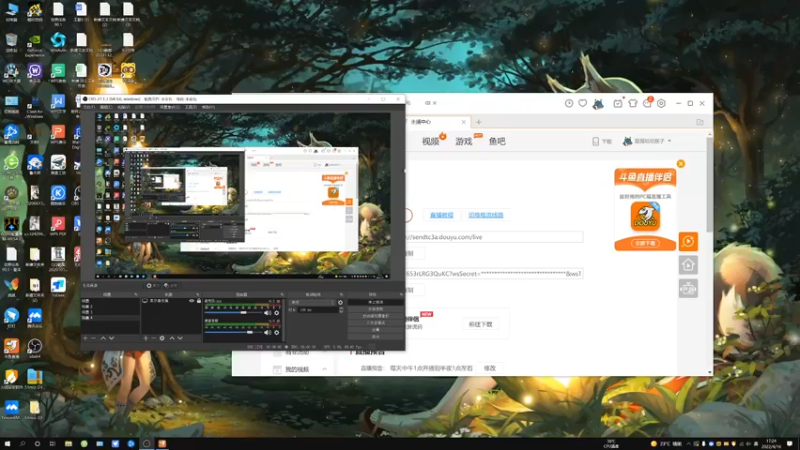
Task: Click the Douyu page vertical scrollbar
Action: pos(709,184)
